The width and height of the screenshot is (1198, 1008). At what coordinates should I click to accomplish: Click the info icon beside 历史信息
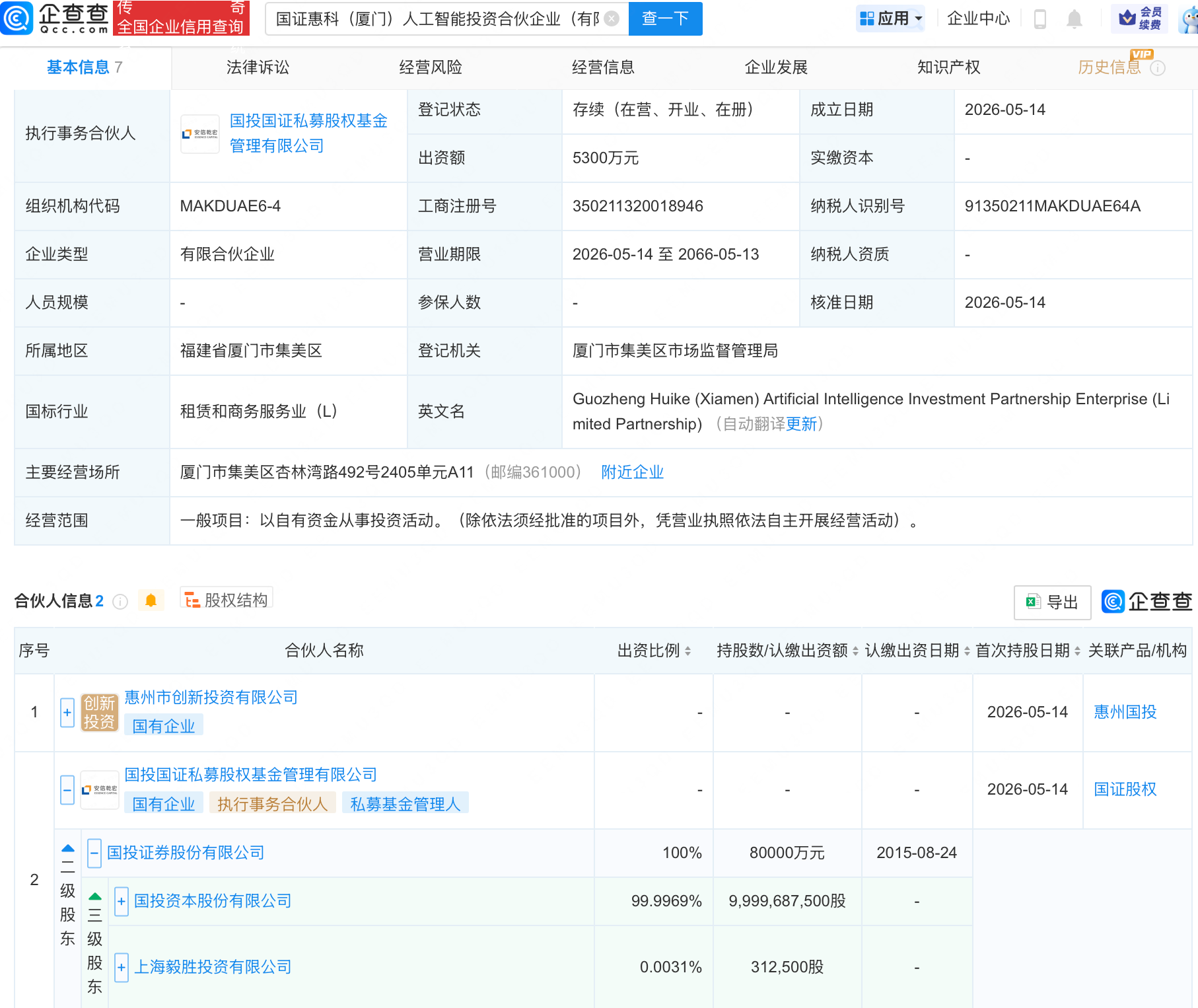point(1158,68)
